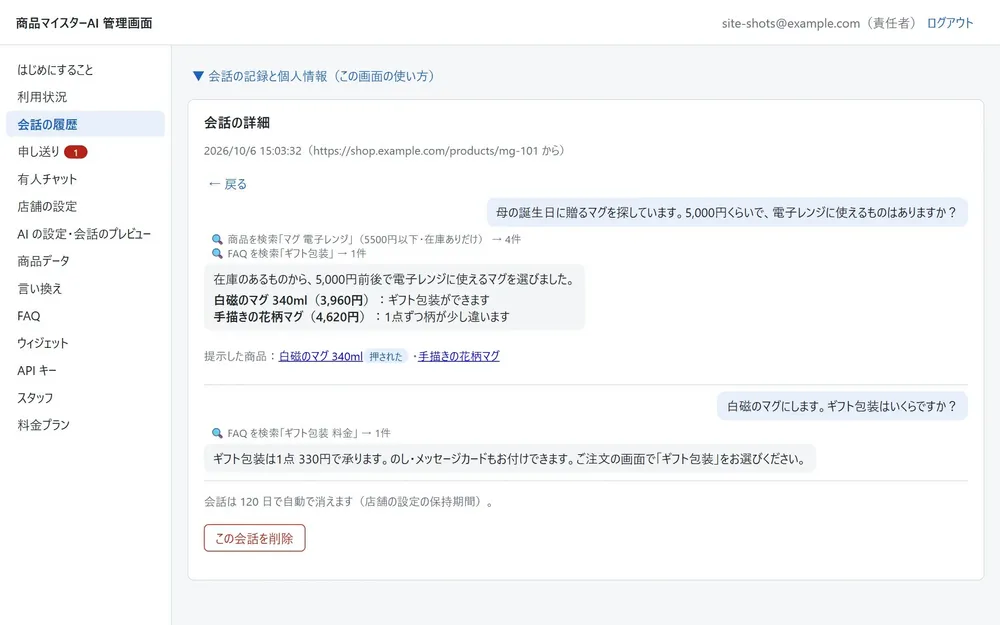This screenshot has width=1000, height=625.
Task: Open 白磁のマグ 340ml product link
Action: [x=321, y=357]
